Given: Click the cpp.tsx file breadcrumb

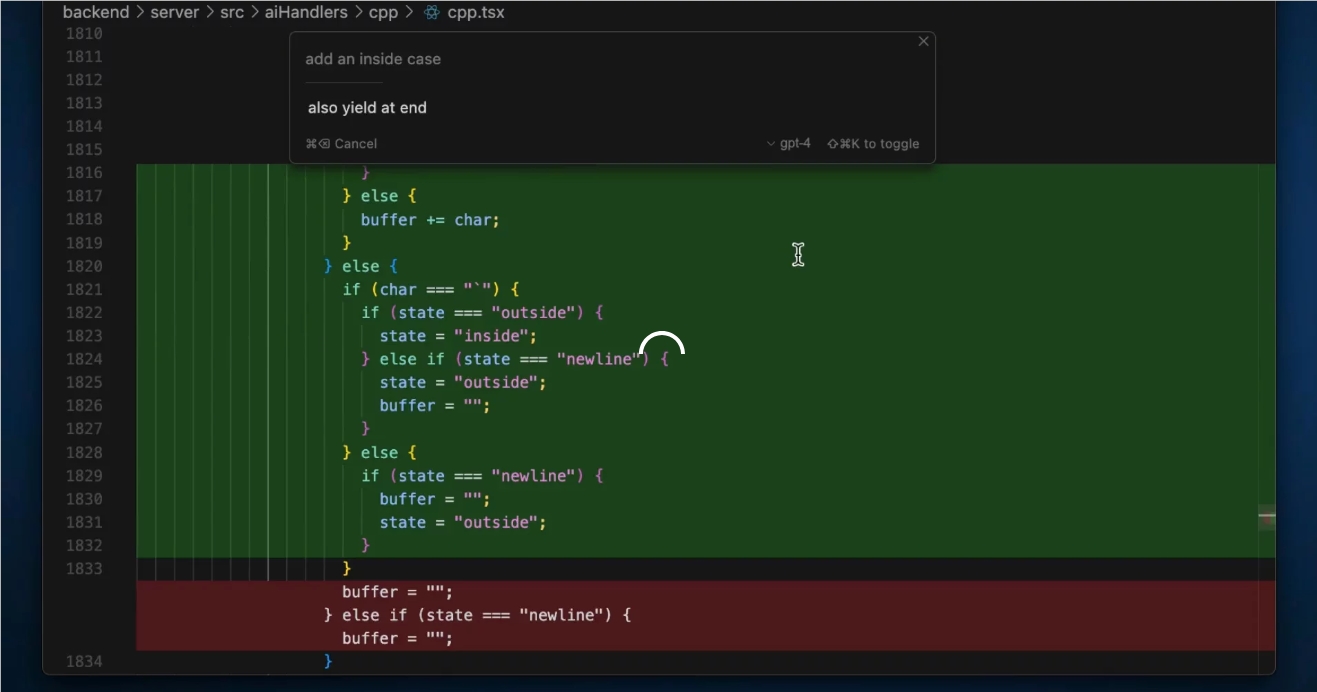Looking at the screenshot, I should point(476,13).
